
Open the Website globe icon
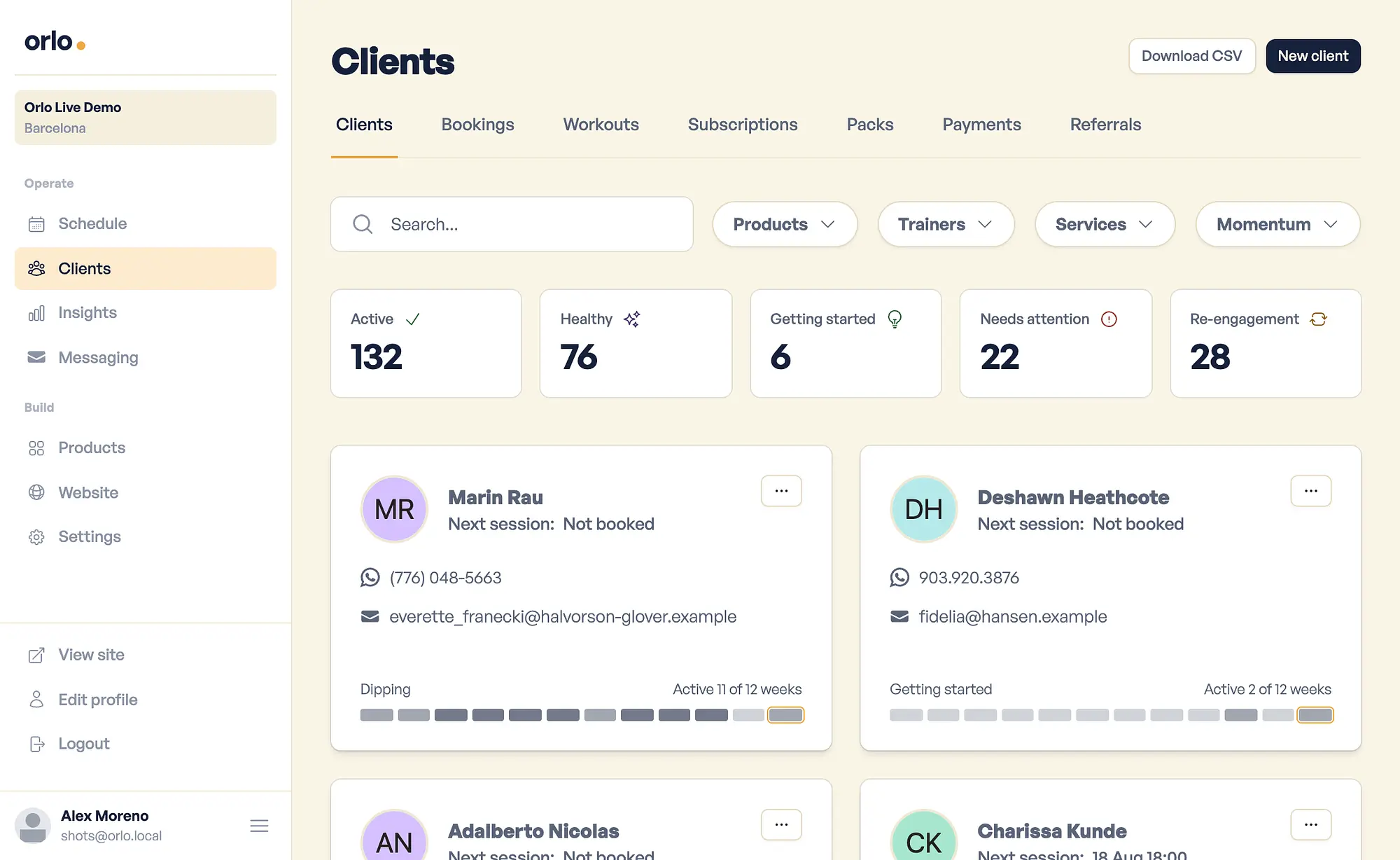(x=36, y=492)
